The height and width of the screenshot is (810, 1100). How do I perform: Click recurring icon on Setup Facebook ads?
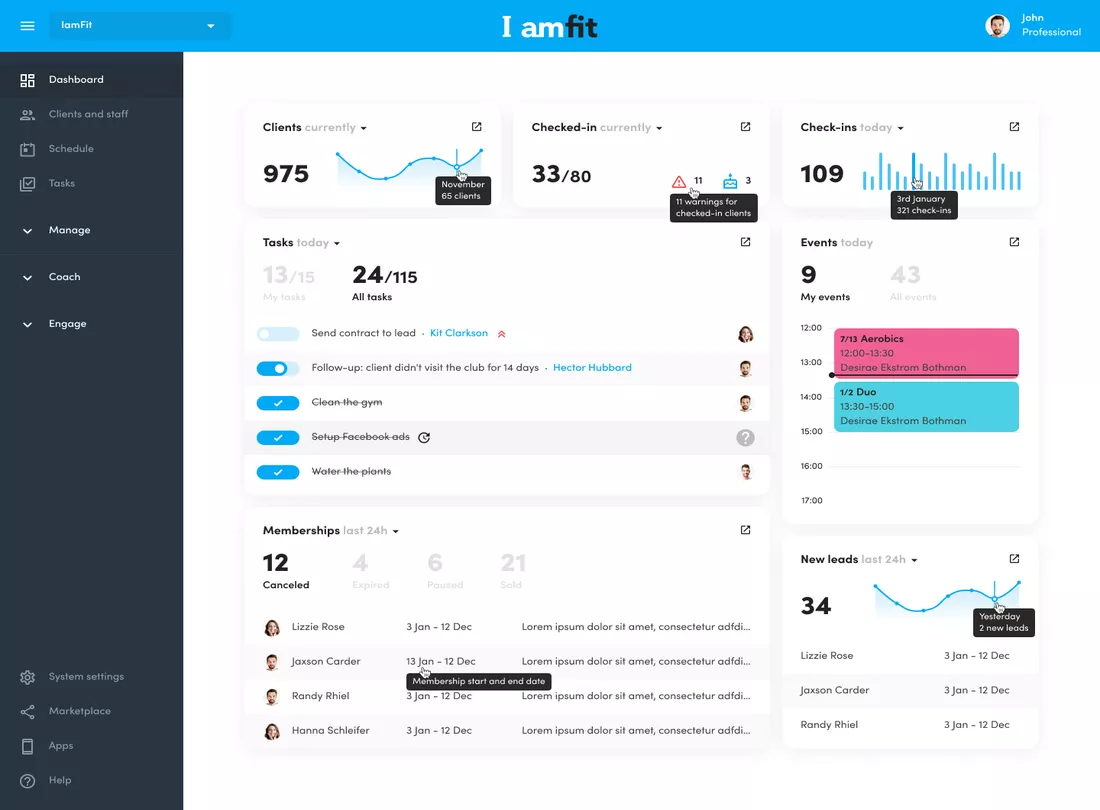coord(424,438)
